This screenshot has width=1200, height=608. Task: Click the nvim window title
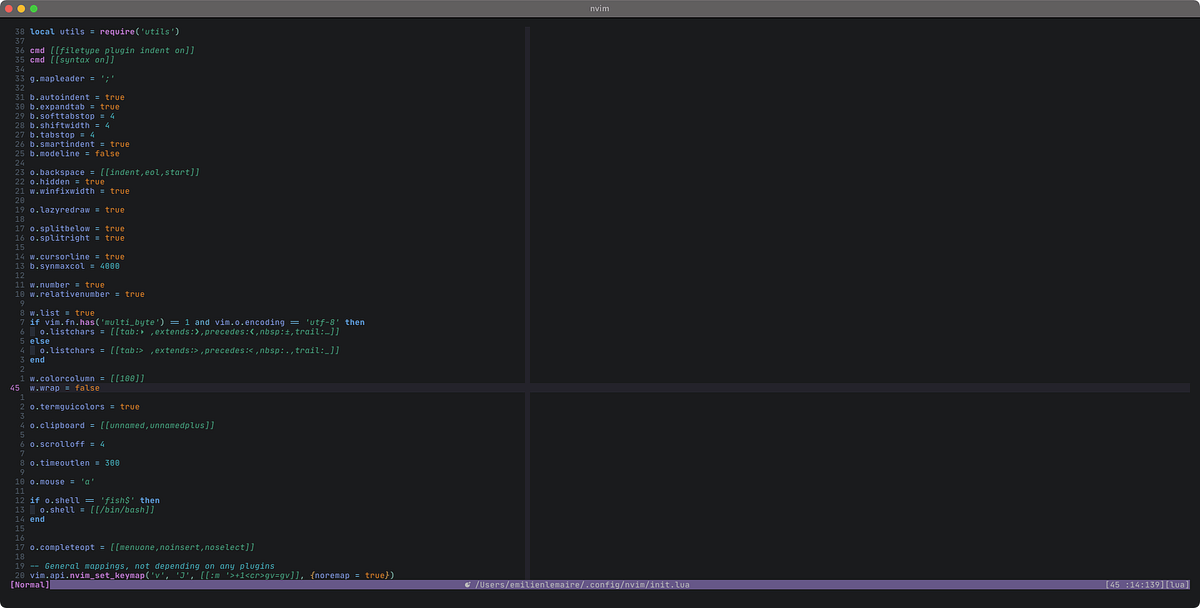click(600, 8)
